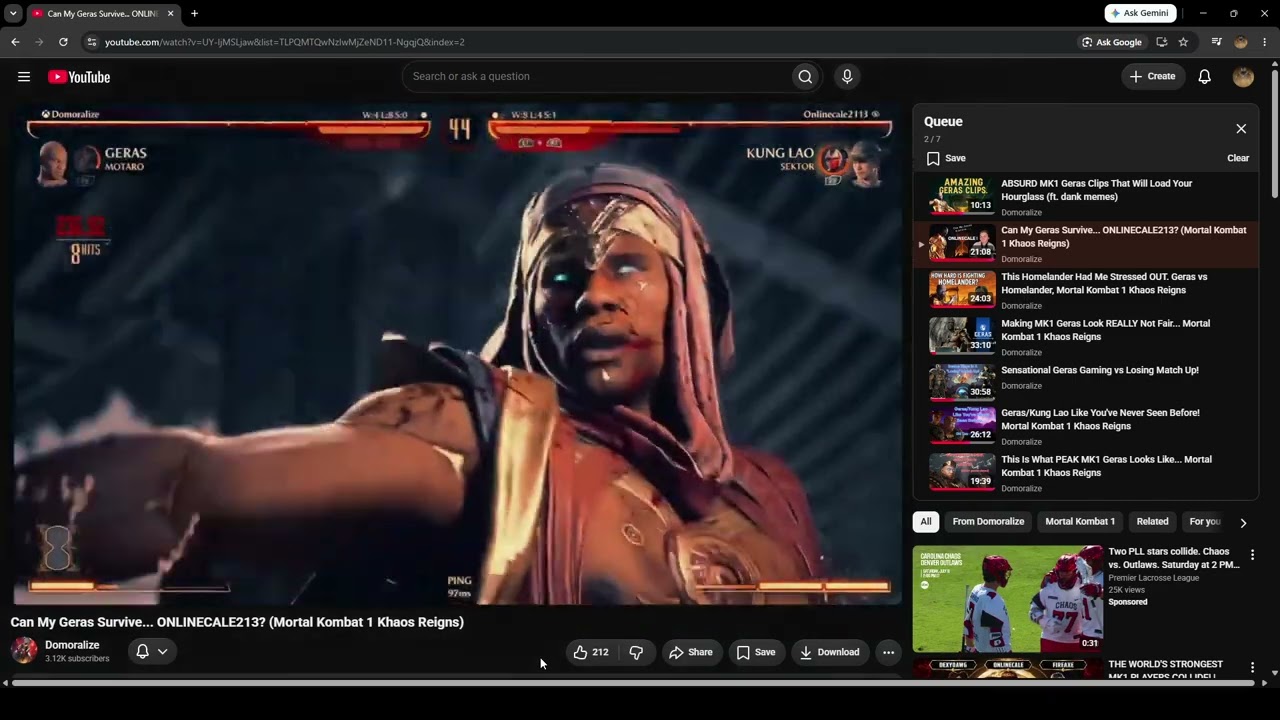Open channel notification preferences dropdown
Image resolution: width=1280 pixels, height=720 pixels.
tap(152, 651)
